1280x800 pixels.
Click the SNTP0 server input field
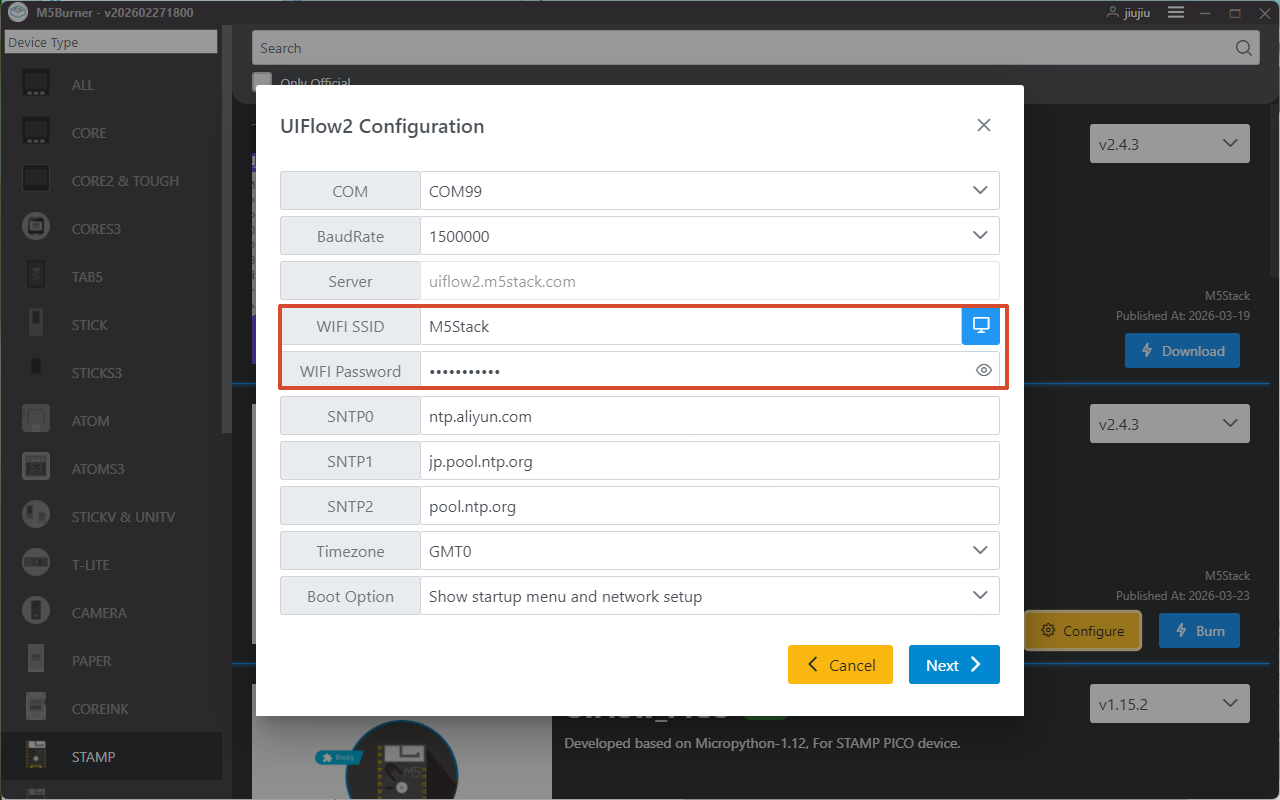point(709,416)
